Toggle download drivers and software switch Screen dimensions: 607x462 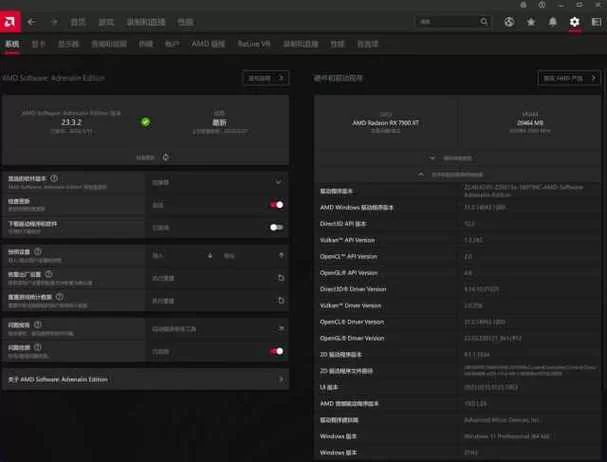point(277,227)
